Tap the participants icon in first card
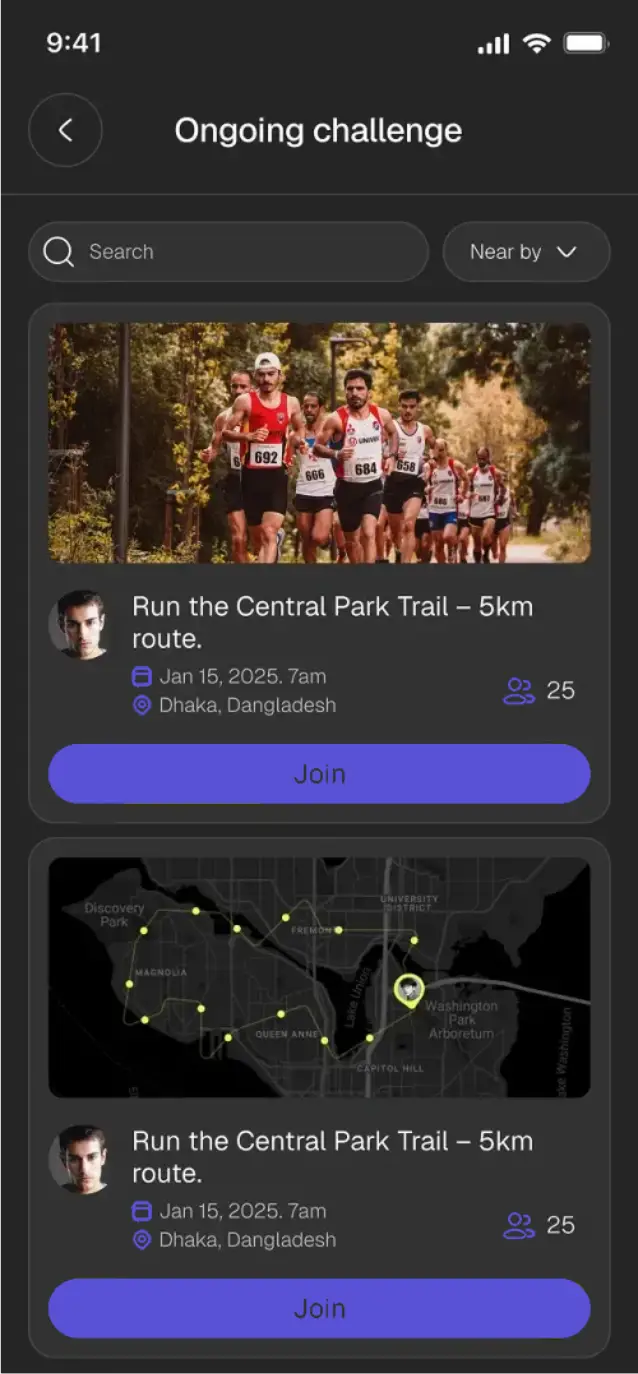This screenshot has height=1374, width=638. click(x=519, y=691)
